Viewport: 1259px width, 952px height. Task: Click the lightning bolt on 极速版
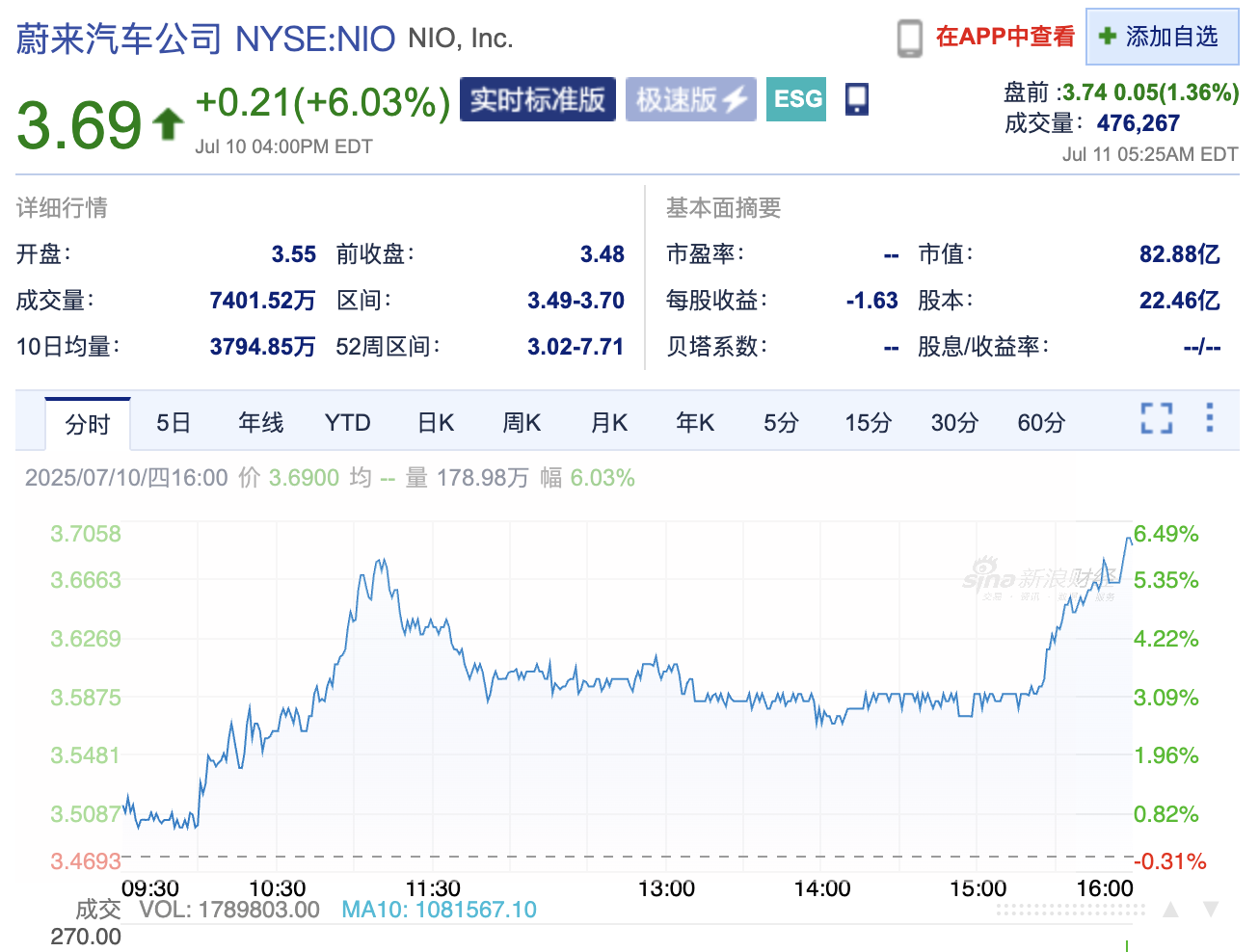coord(736,99)
